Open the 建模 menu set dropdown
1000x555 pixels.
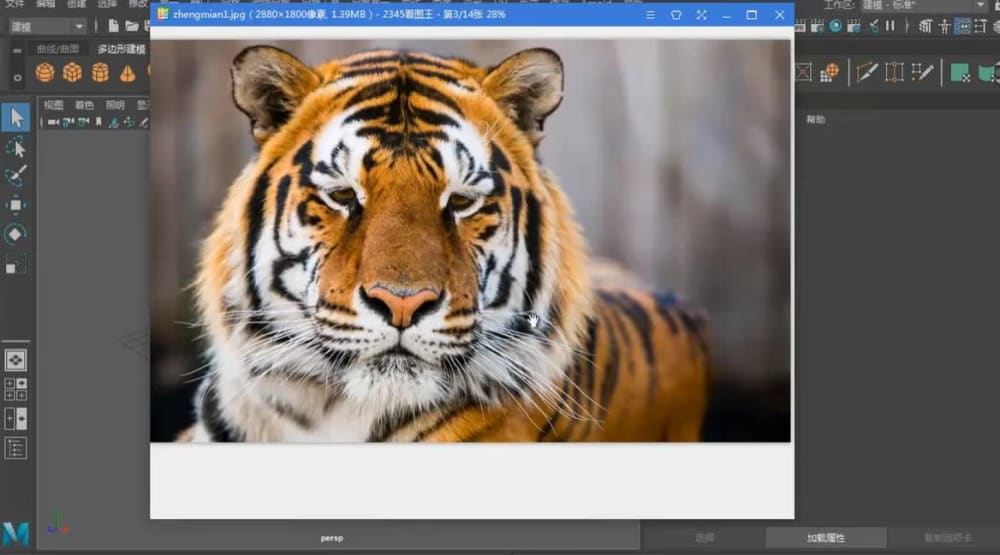[x=47, y=26]
